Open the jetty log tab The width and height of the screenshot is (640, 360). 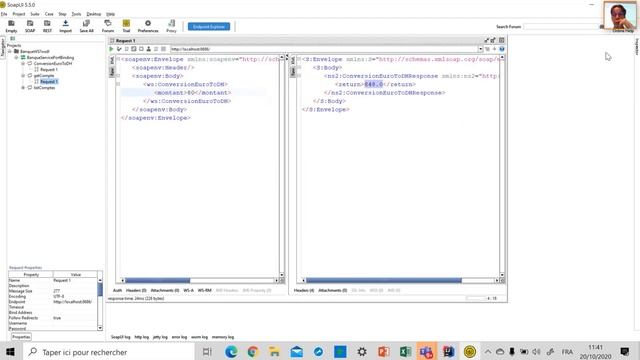coord(160,337)
